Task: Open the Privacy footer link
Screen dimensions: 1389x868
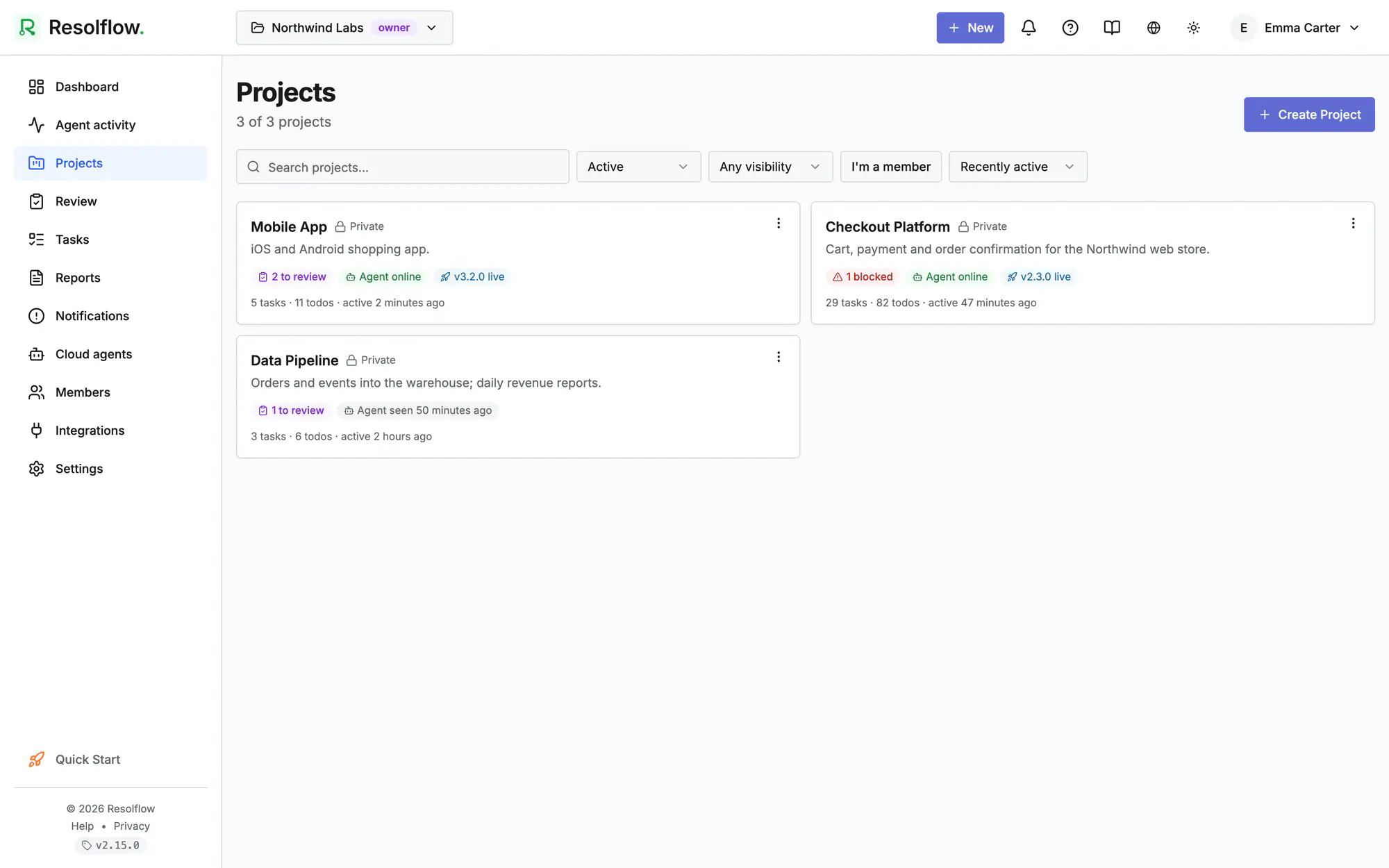Action: 131,826
